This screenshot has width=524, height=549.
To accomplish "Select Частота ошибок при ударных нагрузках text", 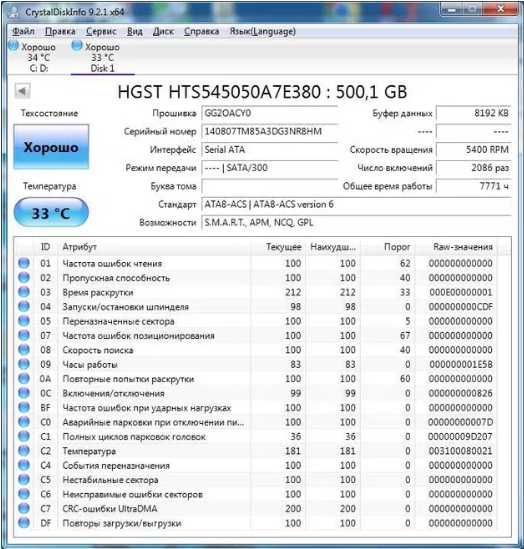I will pyautogui.click(x=147, y=408).
